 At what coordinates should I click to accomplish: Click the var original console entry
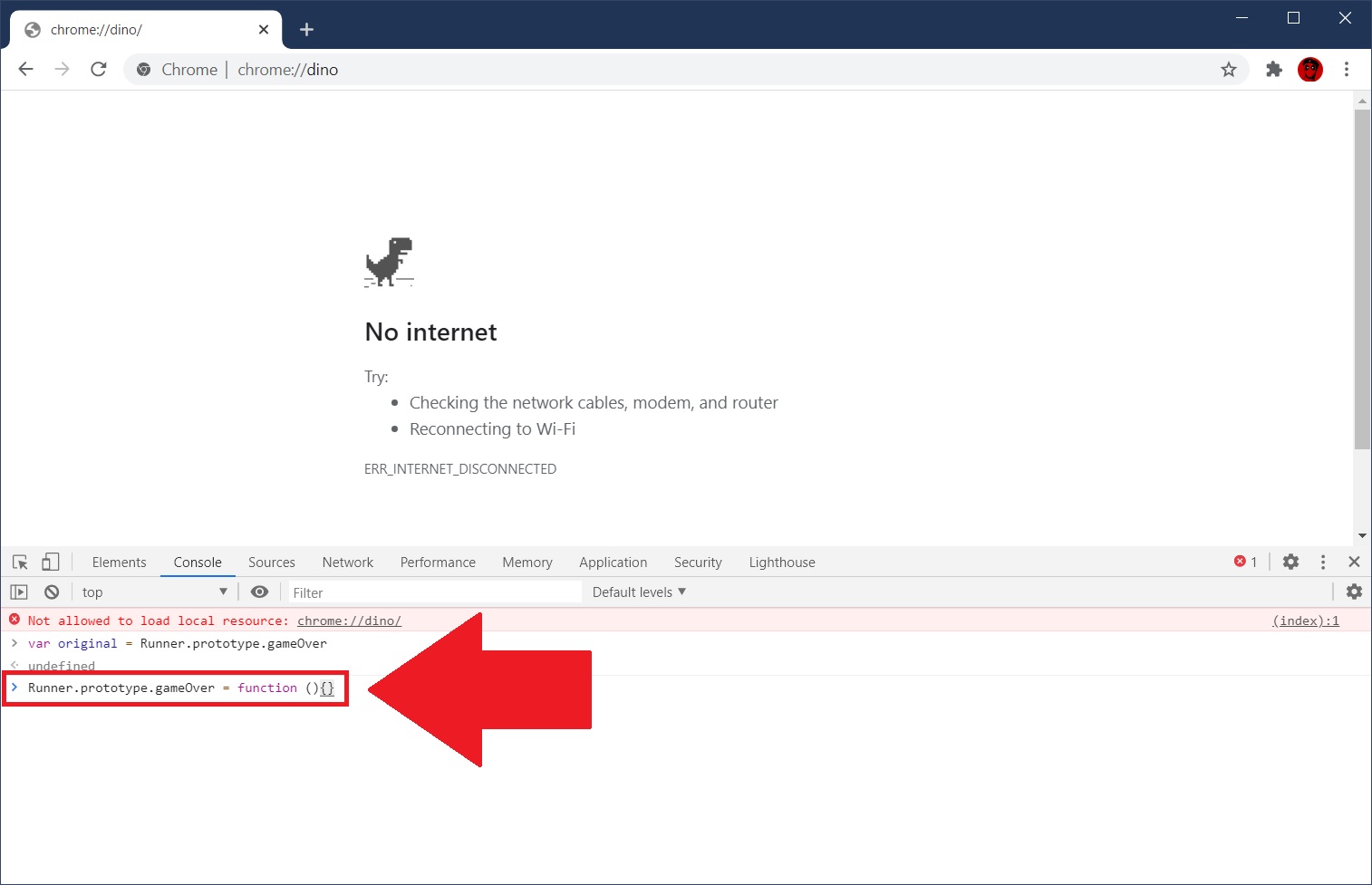click(178, 643)
